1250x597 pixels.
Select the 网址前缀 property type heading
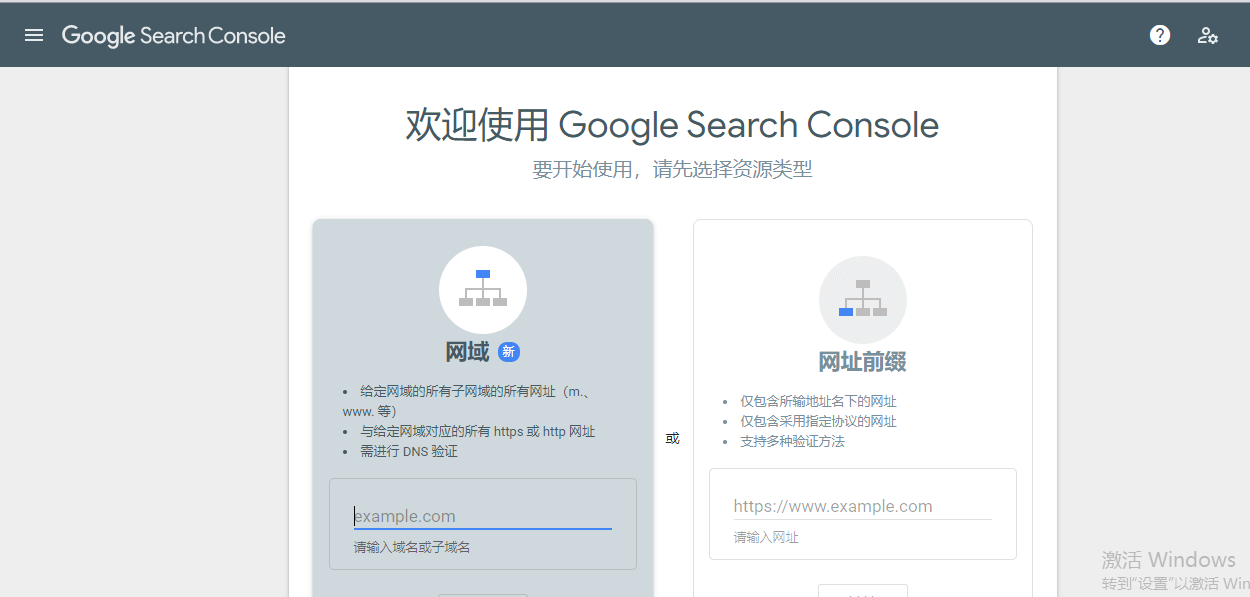pyautogui.click(x=862, y=362)
